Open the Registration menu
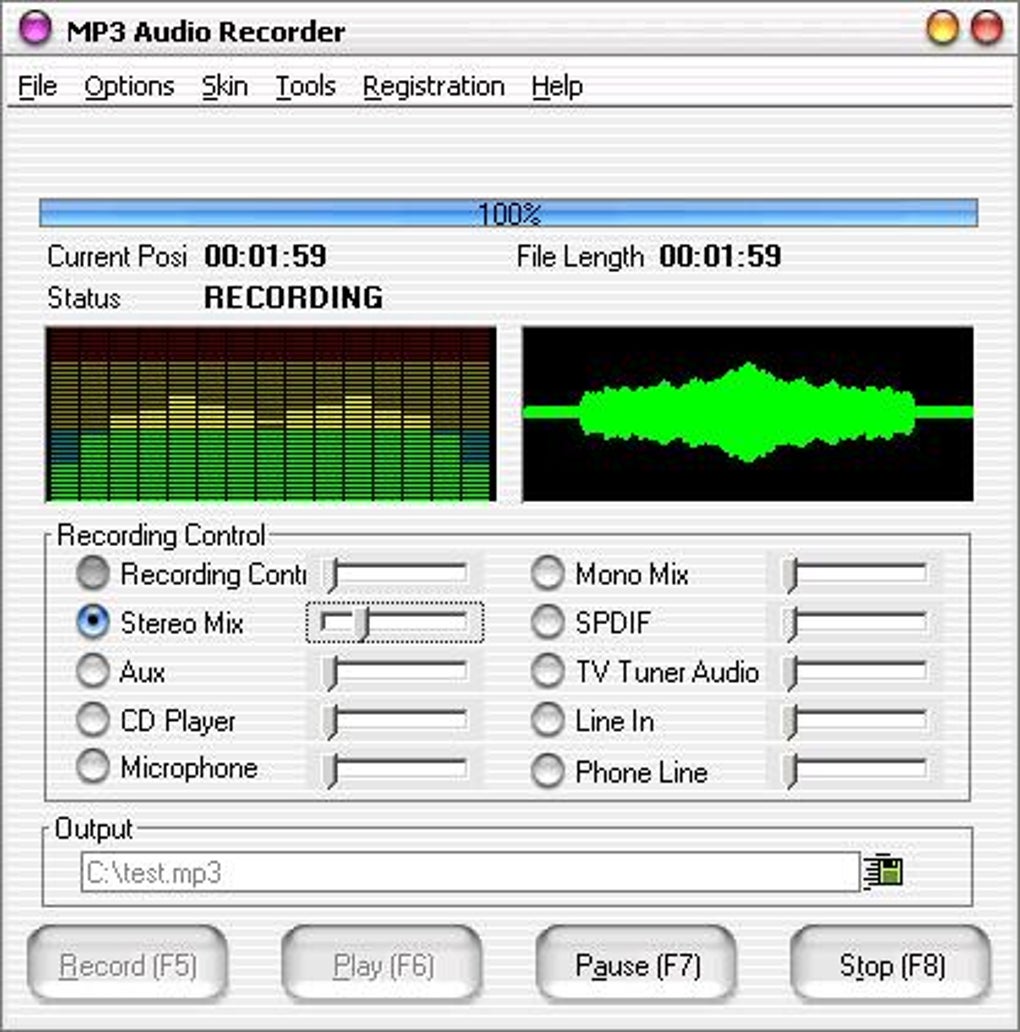1020x1032 pixels. tap(434, 86)
